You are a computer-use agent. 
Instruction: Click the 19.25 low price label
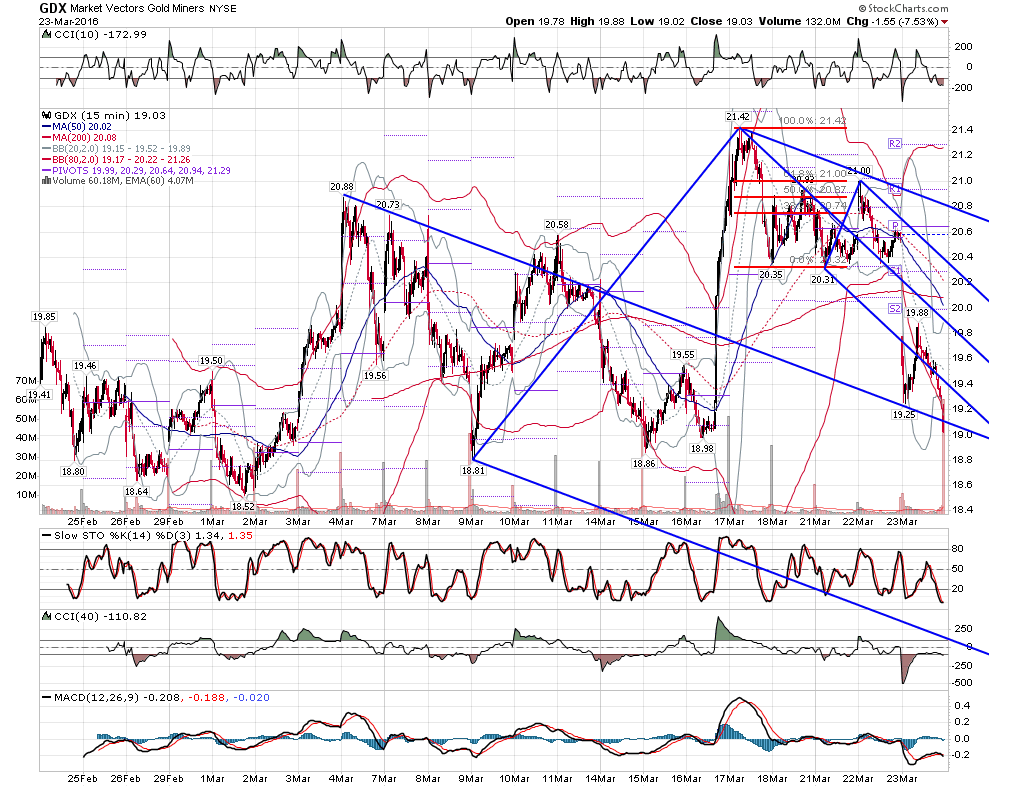tap(904, 415)
